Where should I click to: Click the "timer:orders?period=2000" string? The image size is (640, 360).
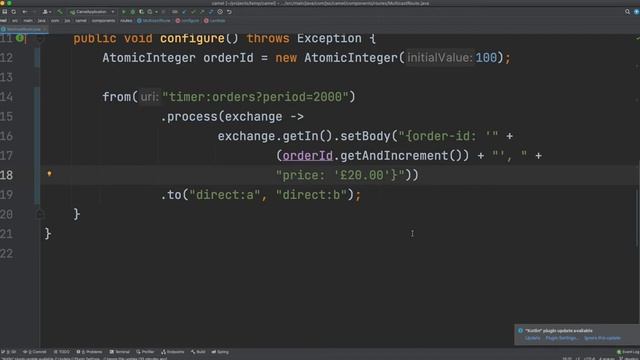255,97
